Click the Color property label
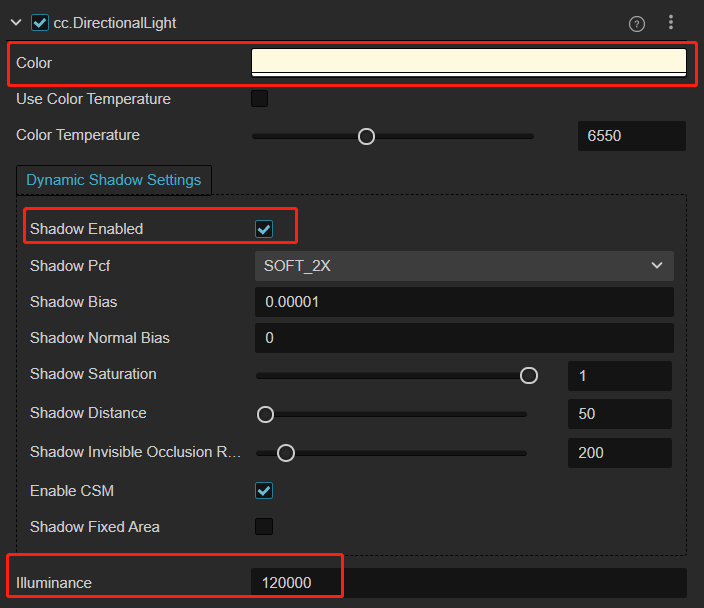Image resolution: width=704 pixels, height=608 pixels. tap(34, 63)
